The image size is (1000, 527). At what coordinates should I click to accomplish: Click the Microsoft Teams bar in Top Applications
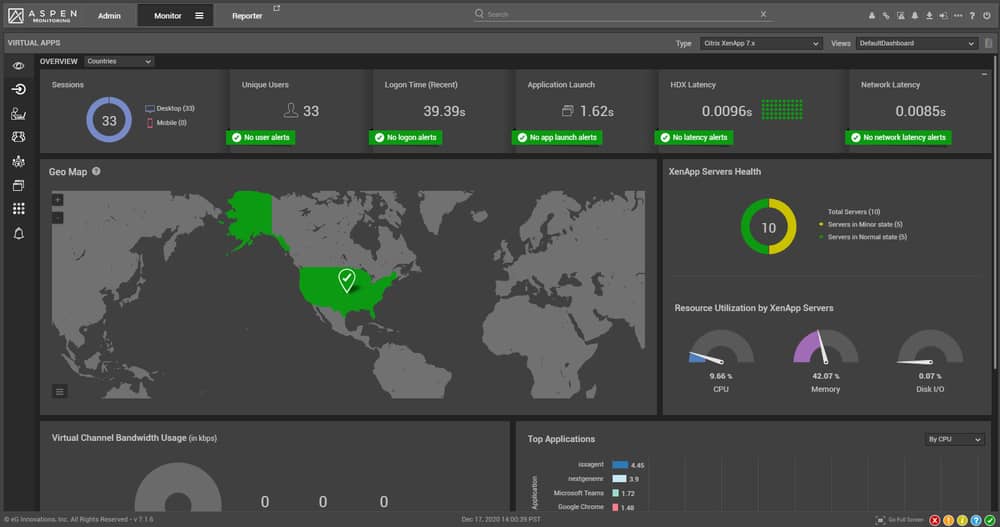coord(615,493)
